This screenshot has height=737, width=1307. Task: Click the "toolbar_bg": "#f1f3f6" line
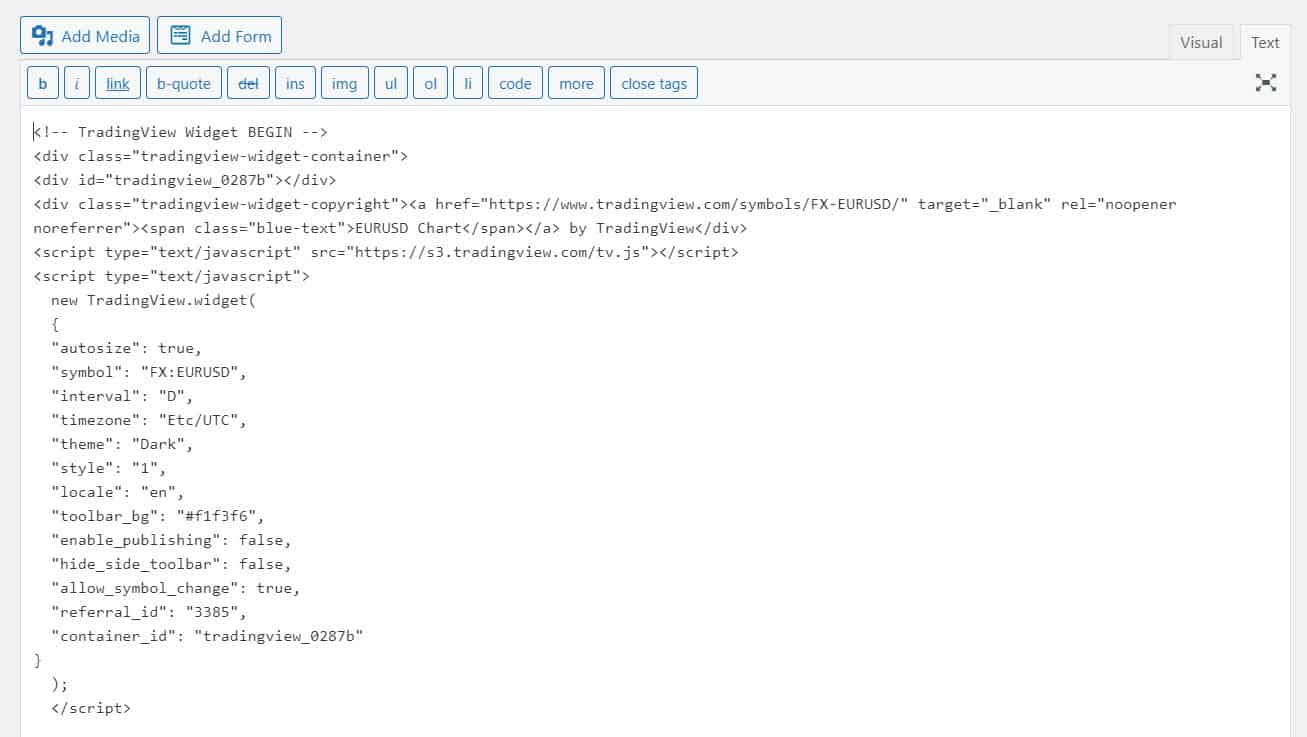point(158,516)
